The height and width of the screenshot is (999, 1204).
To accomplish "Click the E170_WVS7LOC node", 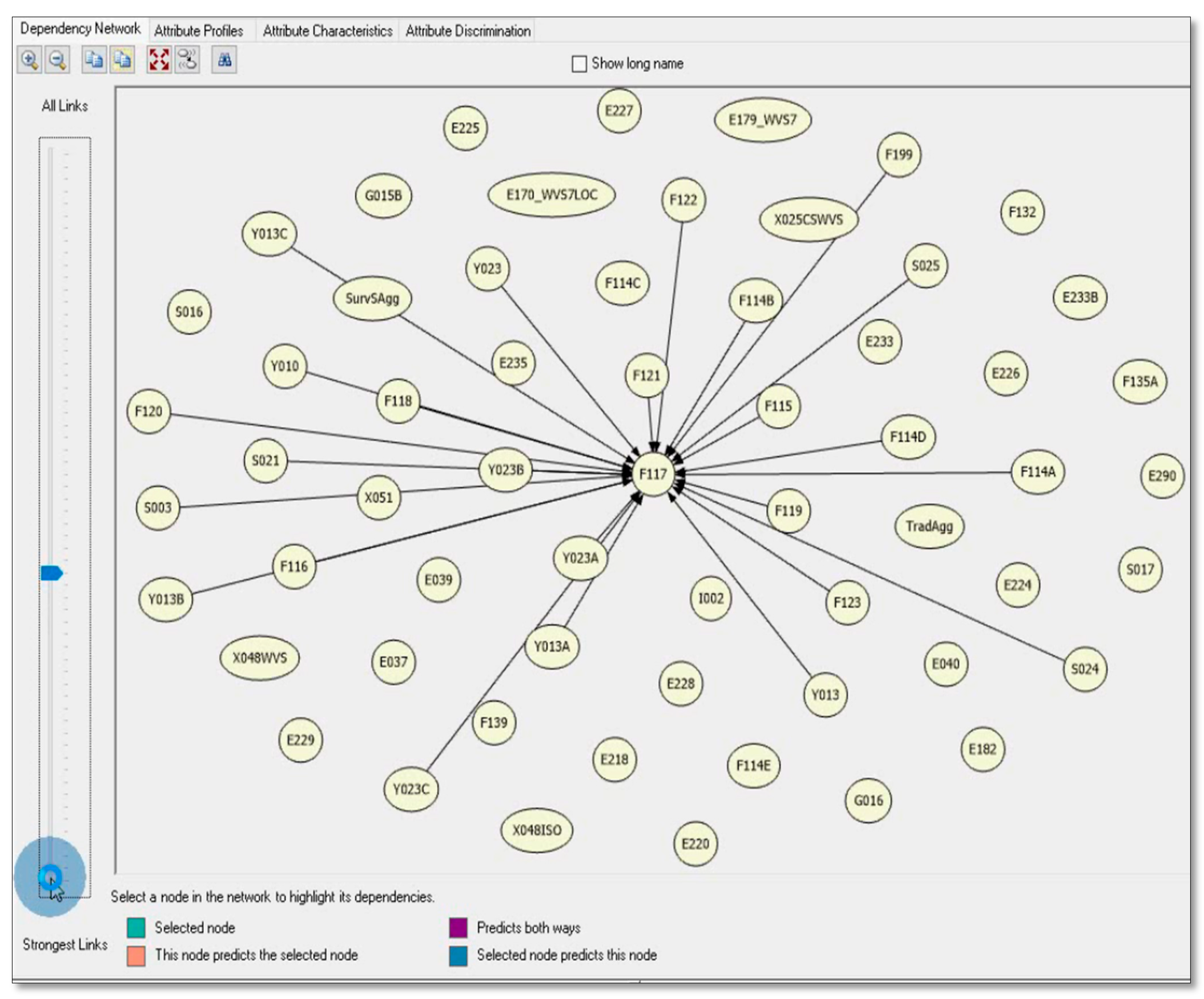I will click(551, 195).
